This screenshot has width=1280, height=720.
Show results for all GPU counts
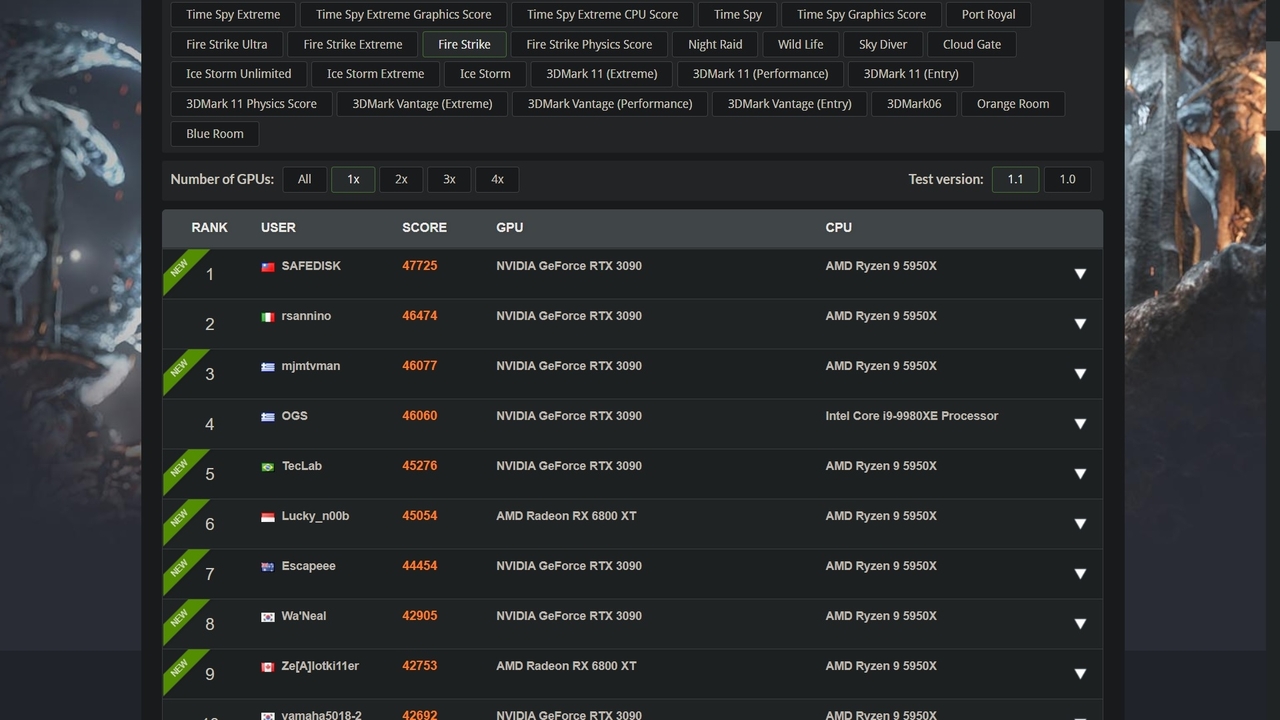tap(305, 179)
